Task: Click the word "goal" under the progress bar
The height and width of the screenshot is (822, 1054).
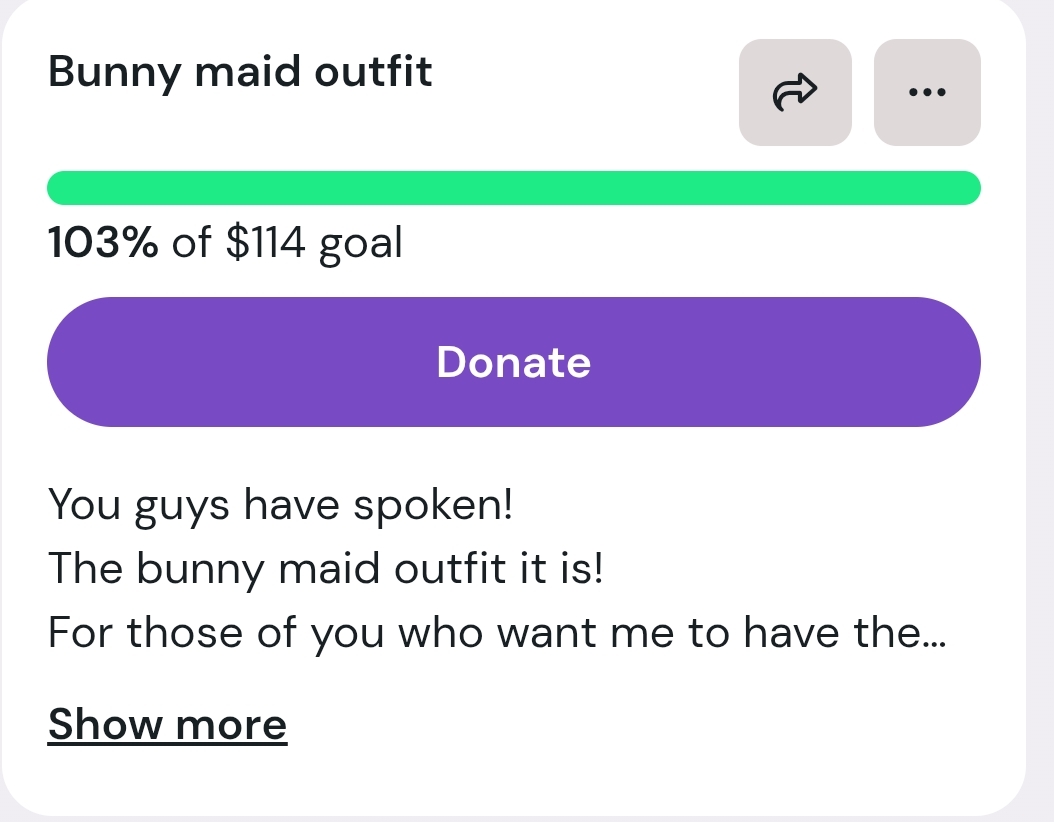Action: coord(360,244)
